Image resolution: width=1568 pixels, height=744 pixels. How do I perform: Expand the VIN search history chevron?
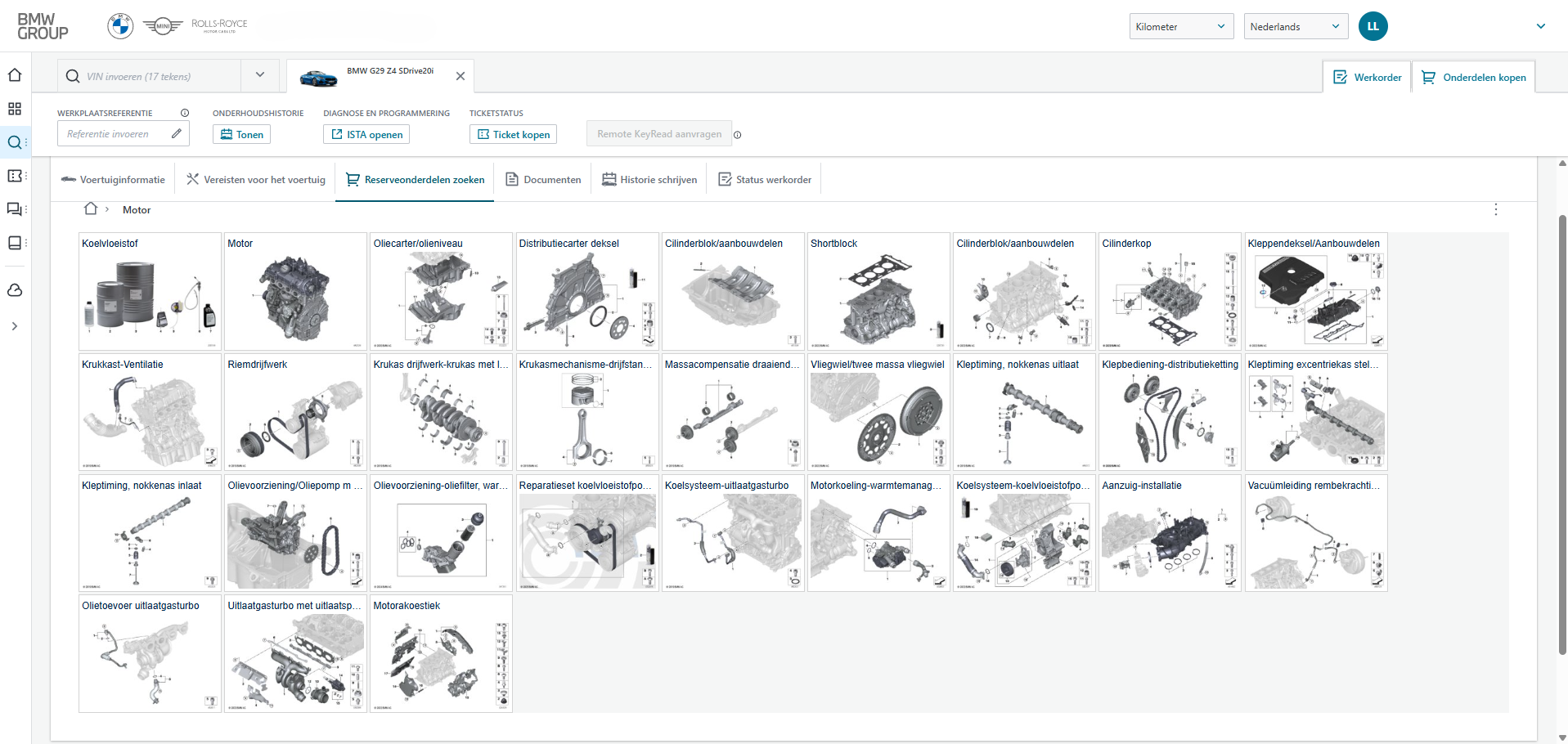[260, 75]
